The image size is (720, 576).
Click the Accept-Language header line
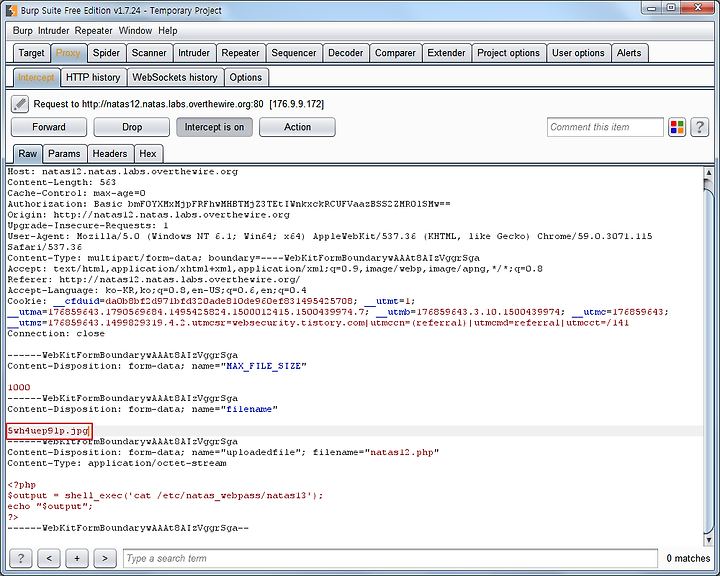(157, 290)
